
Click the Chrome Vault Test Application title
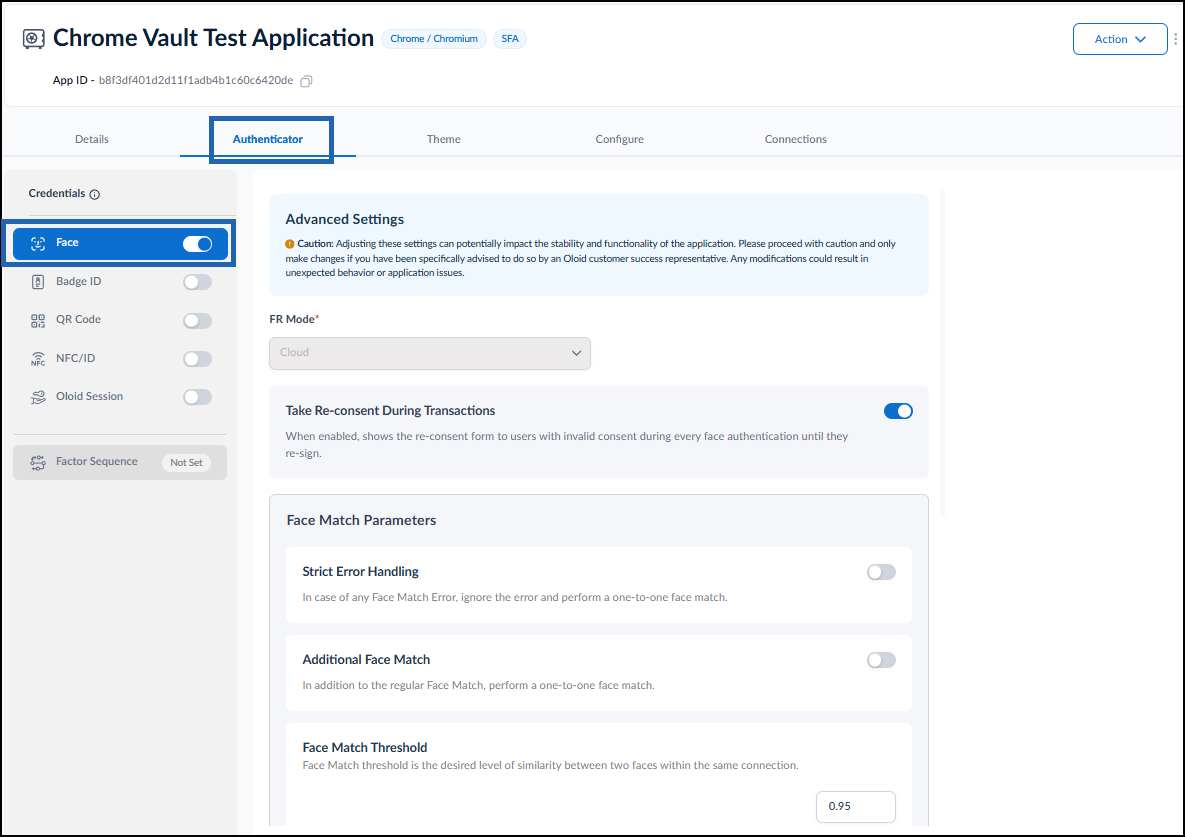point(213,38)
